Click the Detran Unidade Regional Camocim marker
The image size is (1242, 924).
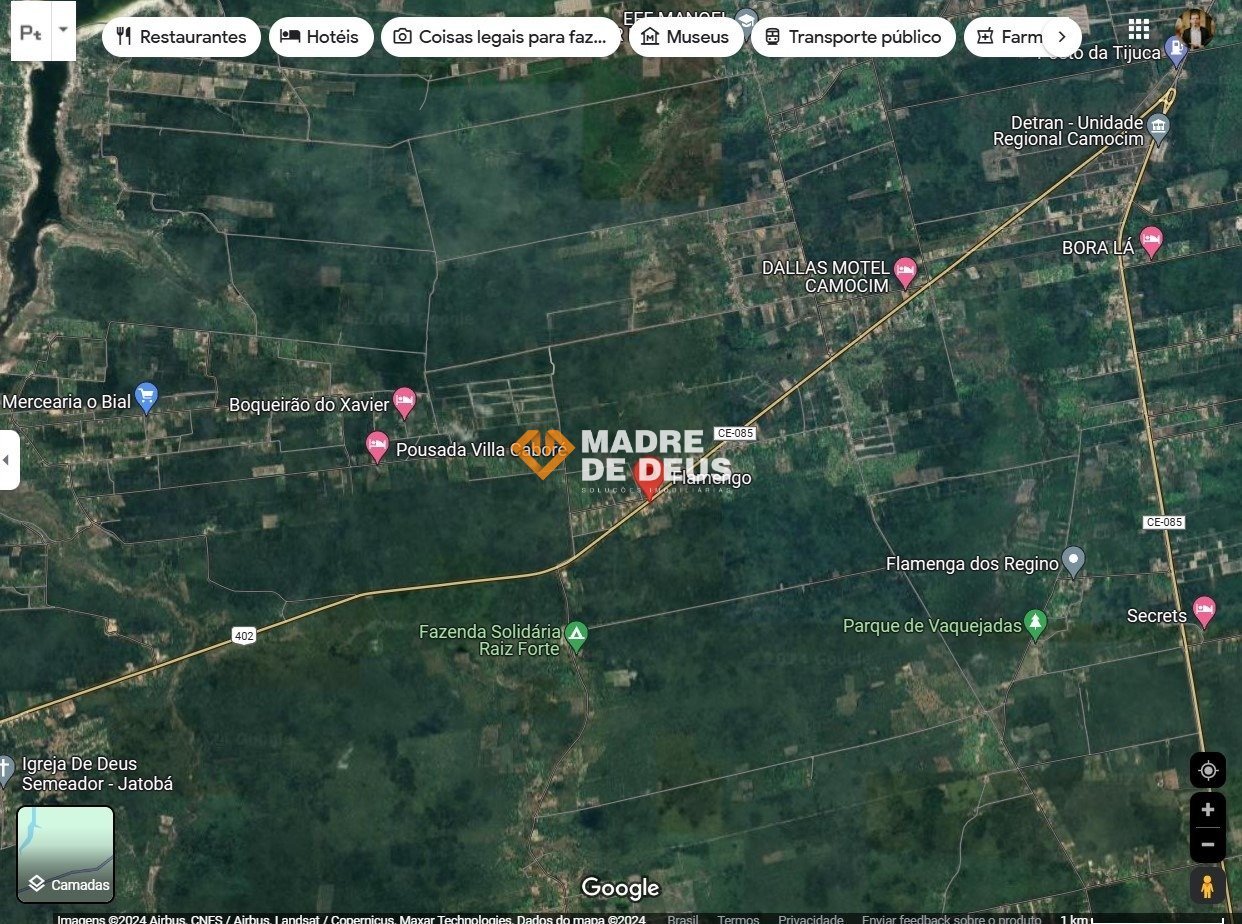click(x=1158, y=128)
